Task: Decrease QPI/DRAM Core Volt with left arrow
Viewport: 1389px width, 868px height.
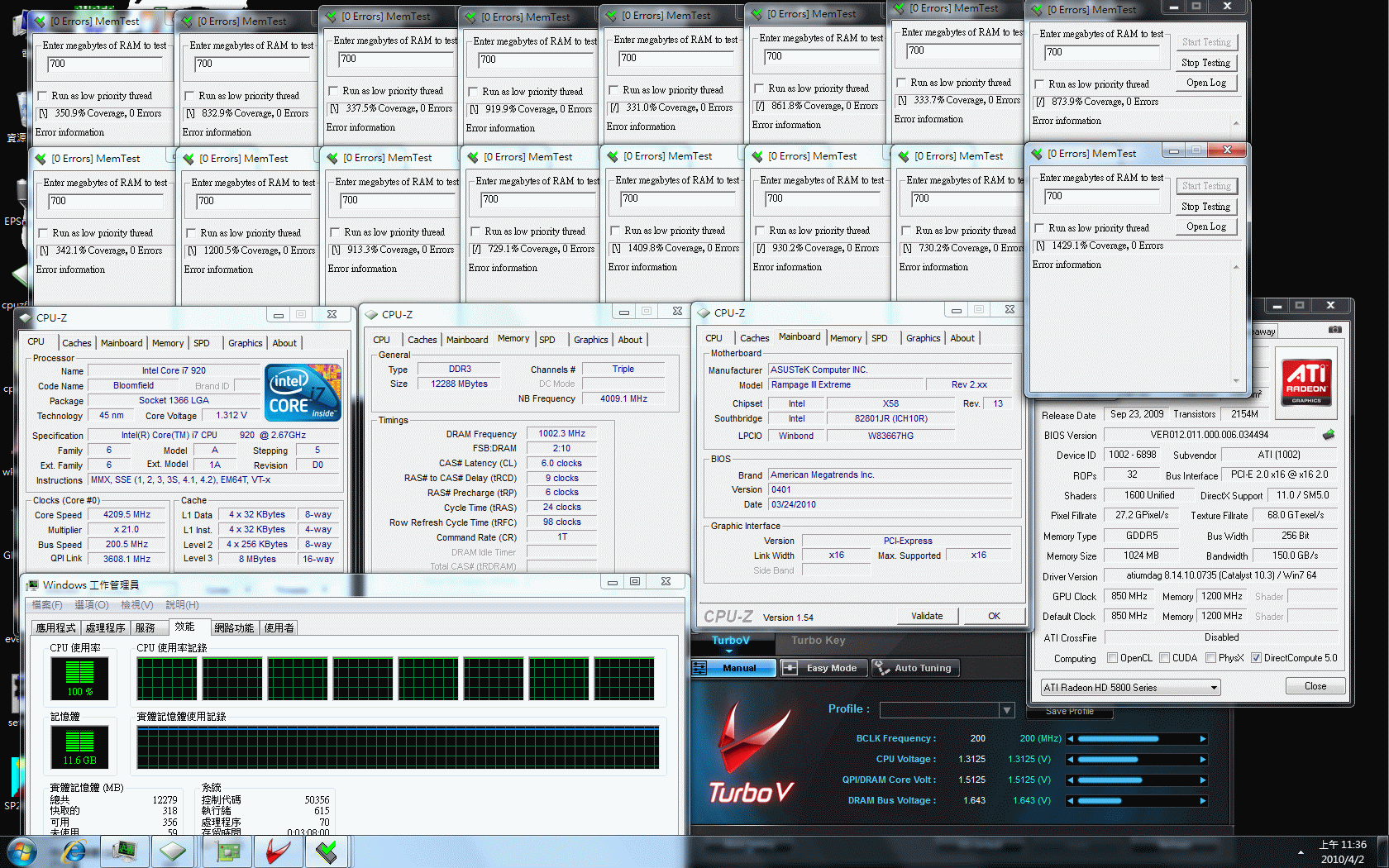Action: coord(1071,780)
